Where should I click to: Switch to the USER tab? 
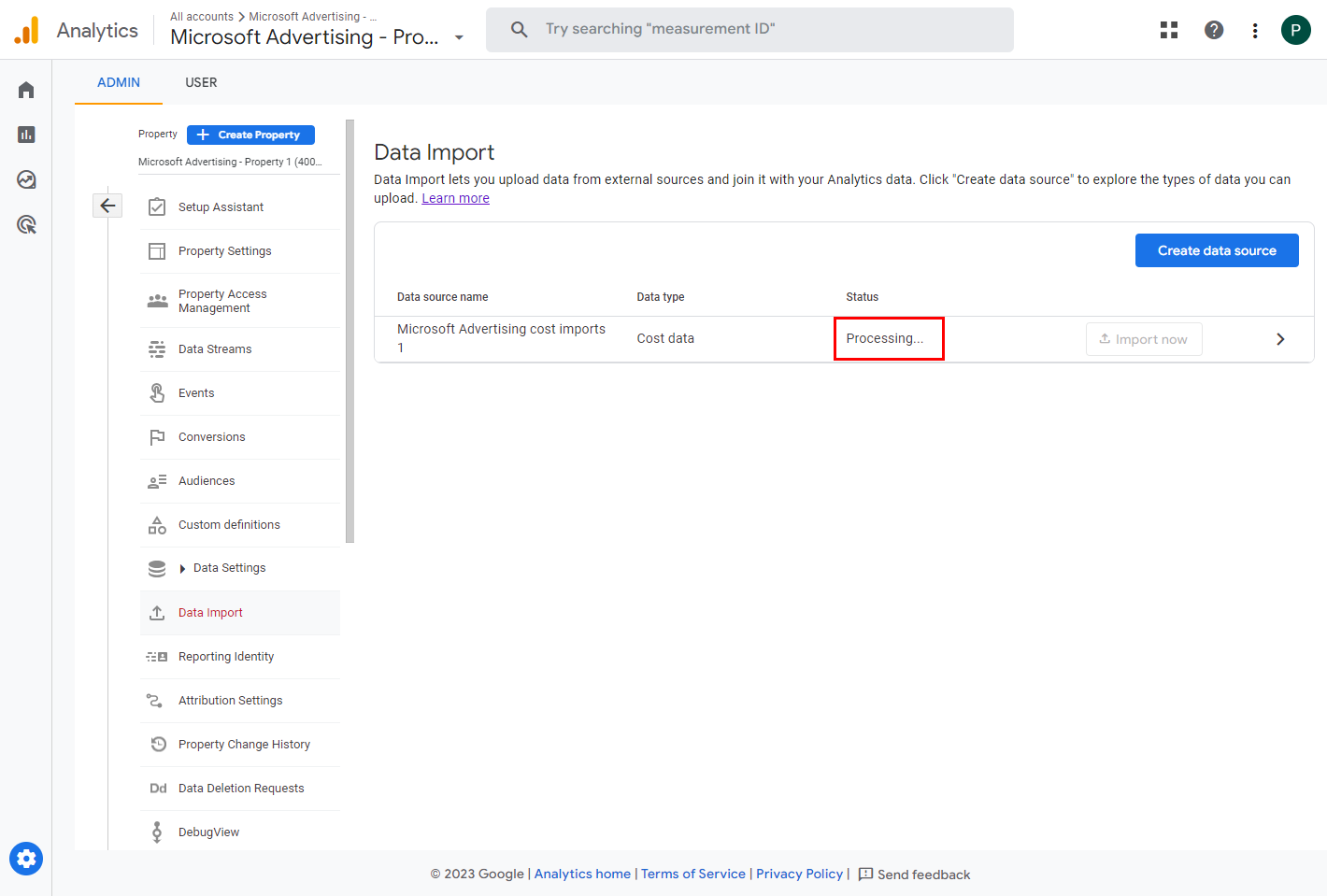click(x=201, y=82)
